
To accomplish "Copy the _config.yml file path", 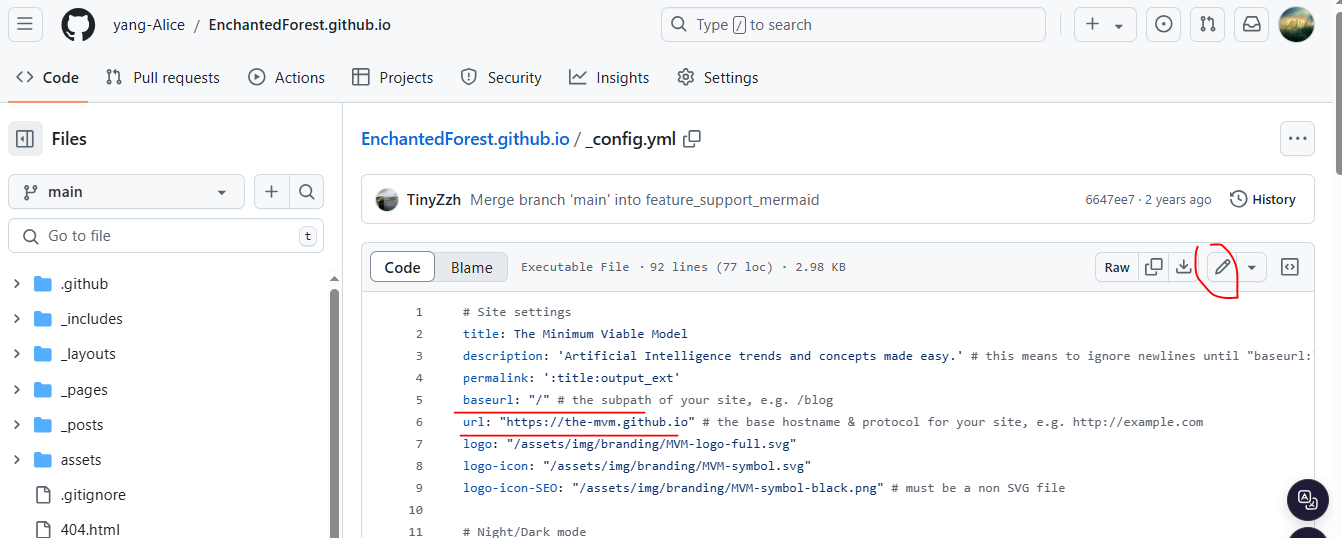I will pos(692,139).
